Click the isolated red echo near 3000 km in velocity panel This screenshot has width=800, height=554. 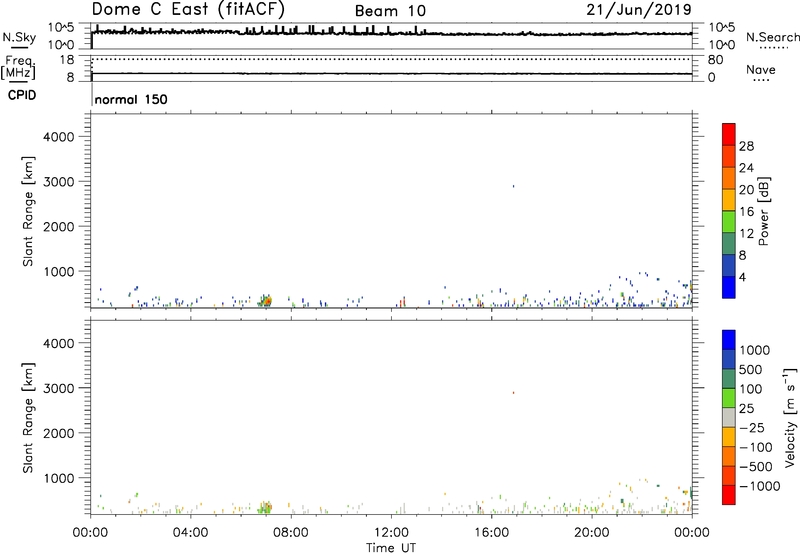click(x=513, y=392)
